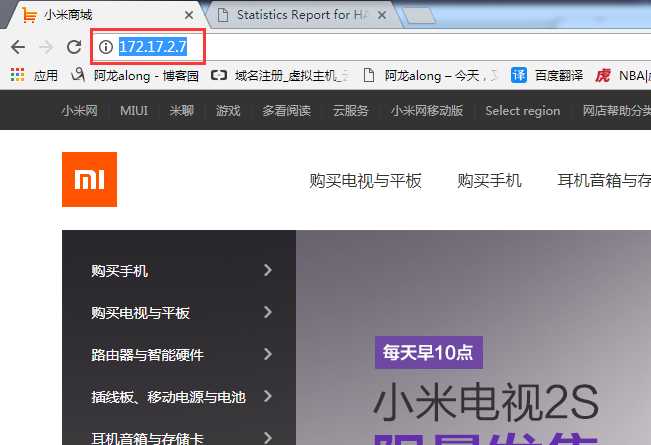Screen dimensions: 651x445
Task: Switch to Statistics Report for HA tab
Action: coord(301,15)
